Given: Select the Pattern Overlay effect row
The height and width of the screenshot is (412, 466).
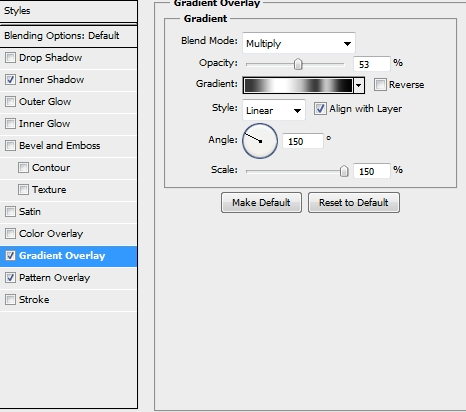Looking at the screenshot, I should 68,278.
